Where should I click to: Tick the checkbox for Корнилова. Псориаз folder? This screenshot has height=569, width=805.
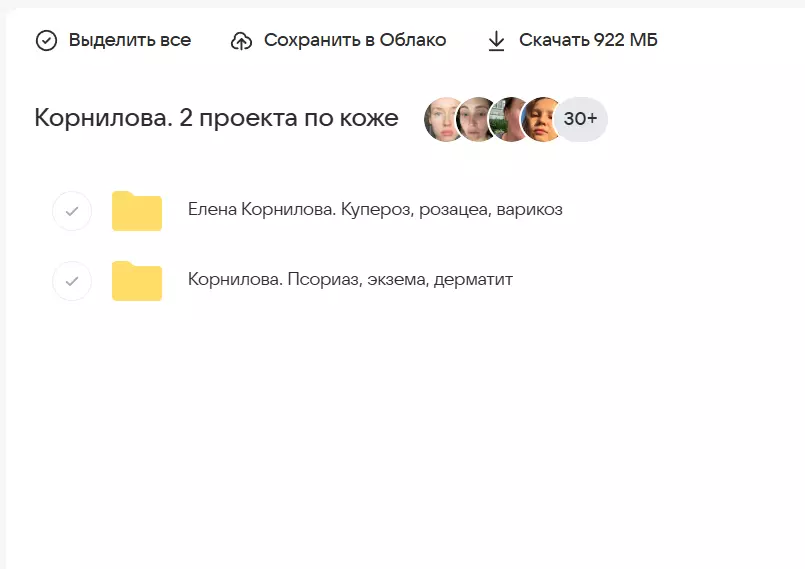coord(72,281)
